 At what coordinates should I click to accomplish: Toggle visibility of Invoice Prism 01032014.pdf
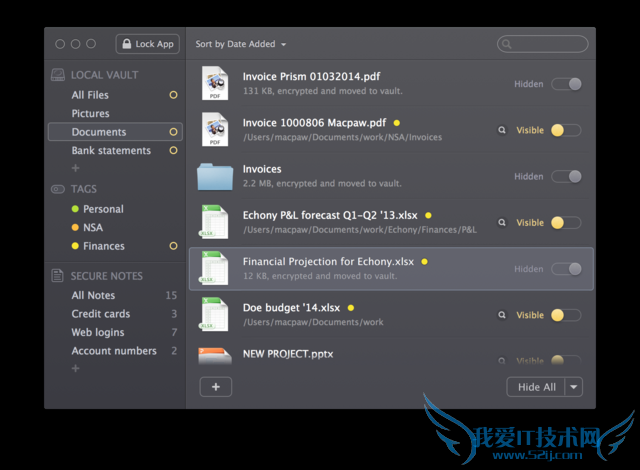point(567,84)
